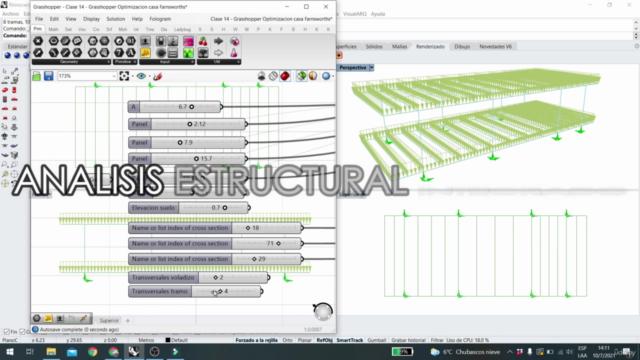Pick the cherry icon in the Util group

coord(203,41)
